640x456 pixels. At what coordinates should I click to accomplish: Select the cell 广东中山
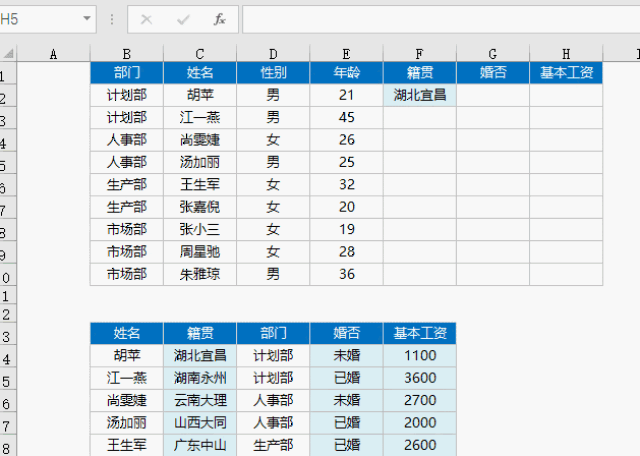click(200, 445)
